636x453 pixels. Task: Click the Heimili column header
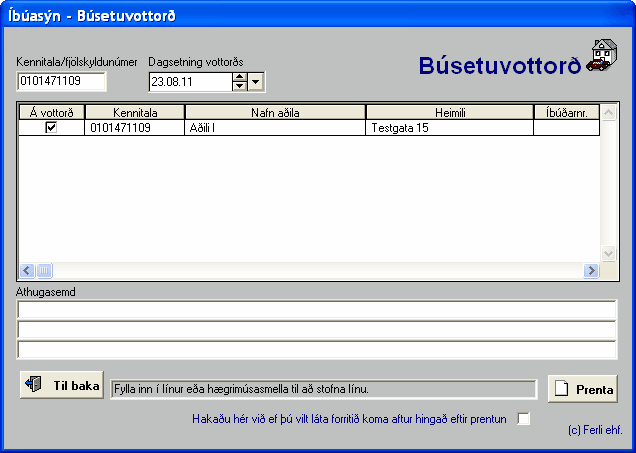(450, 112)
